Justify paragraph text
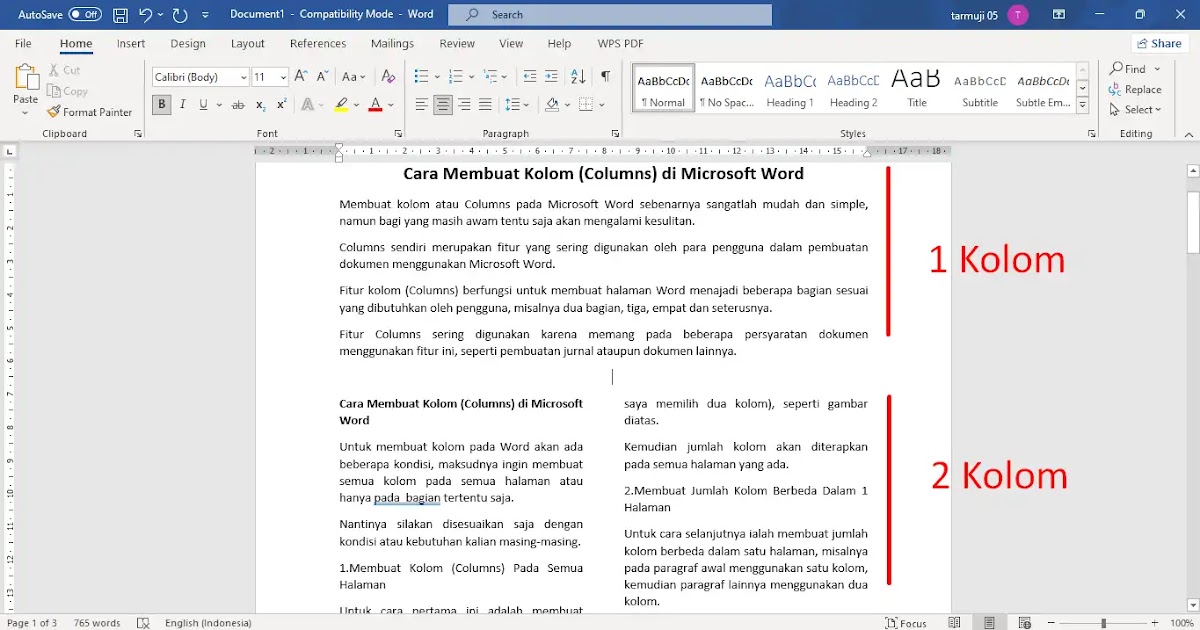Image resolution: width=1200 pixels, height=630 pixels. (485, 105)
